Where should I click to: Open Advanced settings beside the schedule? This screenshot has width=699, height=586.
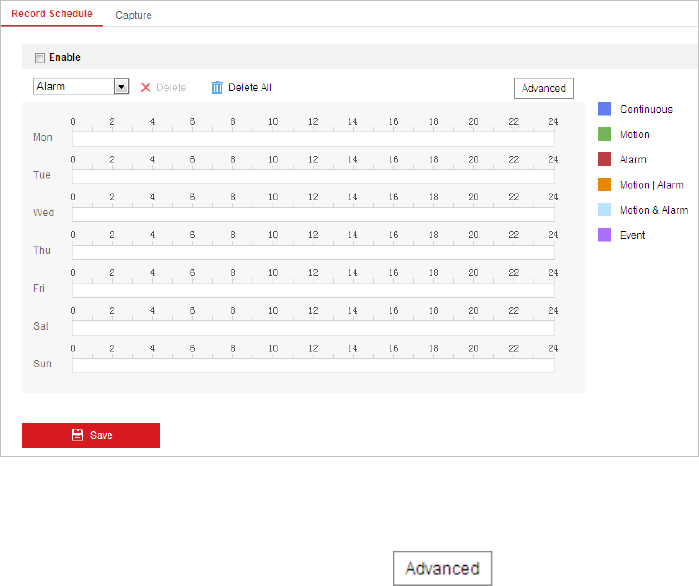click(x=544, y=88)
